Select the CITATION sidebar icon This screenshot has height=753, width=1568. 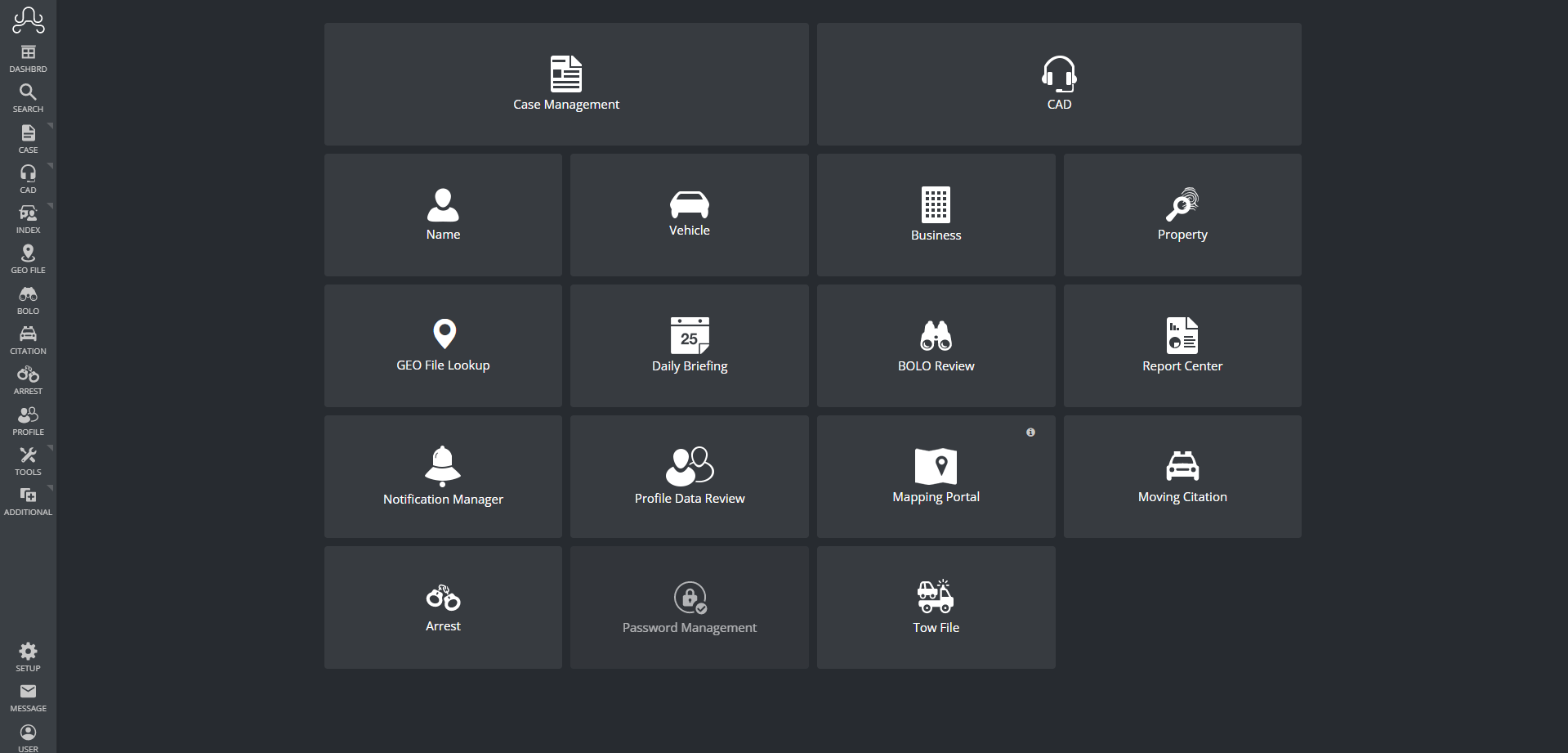point(27,336)
